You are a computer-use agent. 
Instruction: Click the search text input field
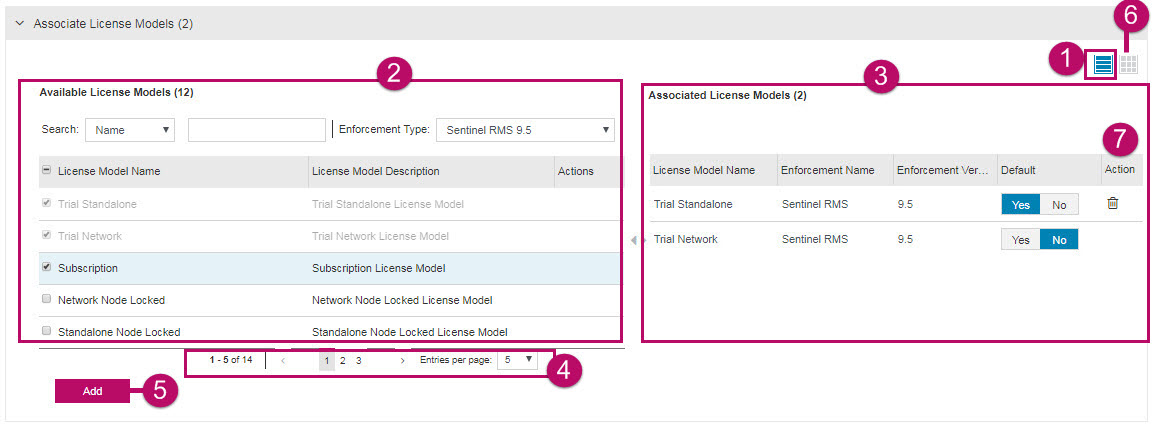pyautogui.click(x=257, y=130)
